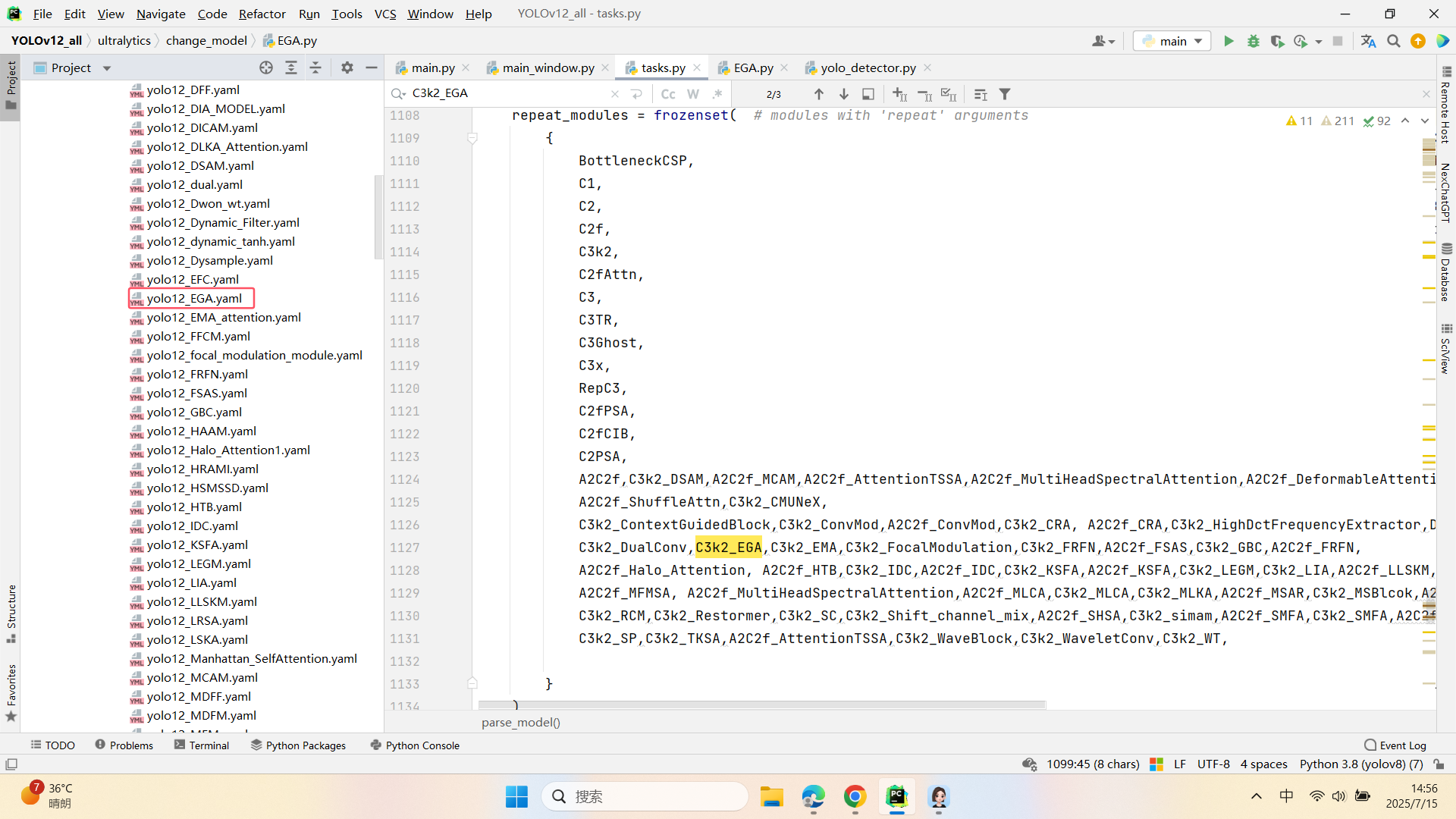Select yolo12_EGA.yaml in project tree
This screenshot has width=1456, height=819.
(x=194, y=298)
